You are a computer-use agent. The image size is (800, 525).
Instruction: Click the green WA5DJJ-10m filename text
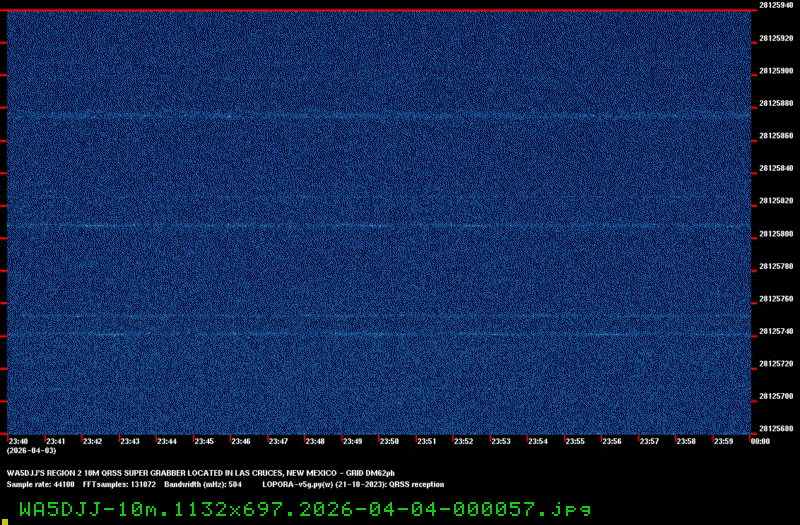304,508
